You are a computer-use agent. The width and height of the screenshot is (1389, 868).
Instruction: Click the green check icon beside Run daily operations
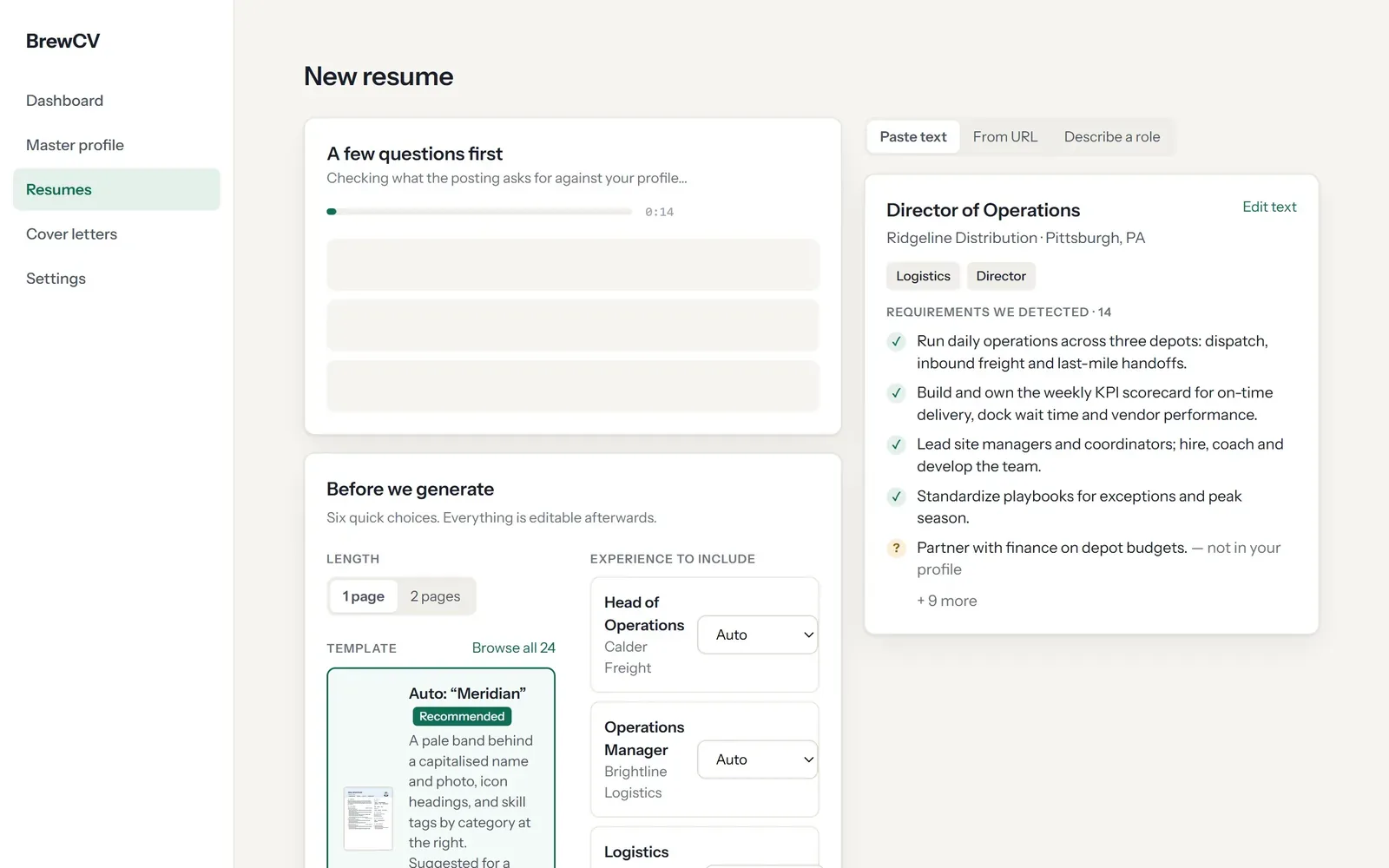(897, 341)
